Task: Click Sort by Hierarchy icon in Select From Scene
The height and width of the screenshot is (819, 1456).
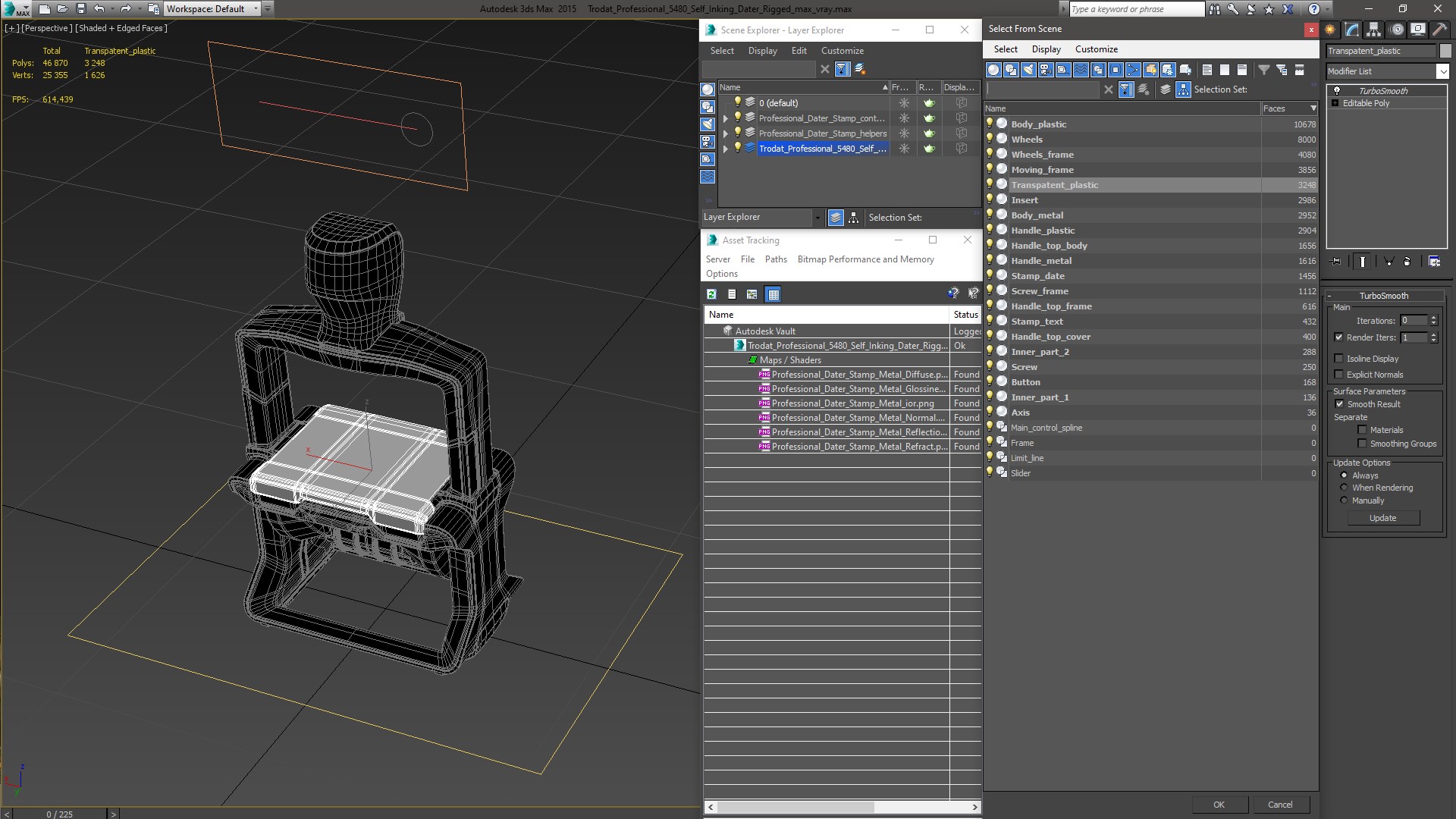Action: point(1184,89)
